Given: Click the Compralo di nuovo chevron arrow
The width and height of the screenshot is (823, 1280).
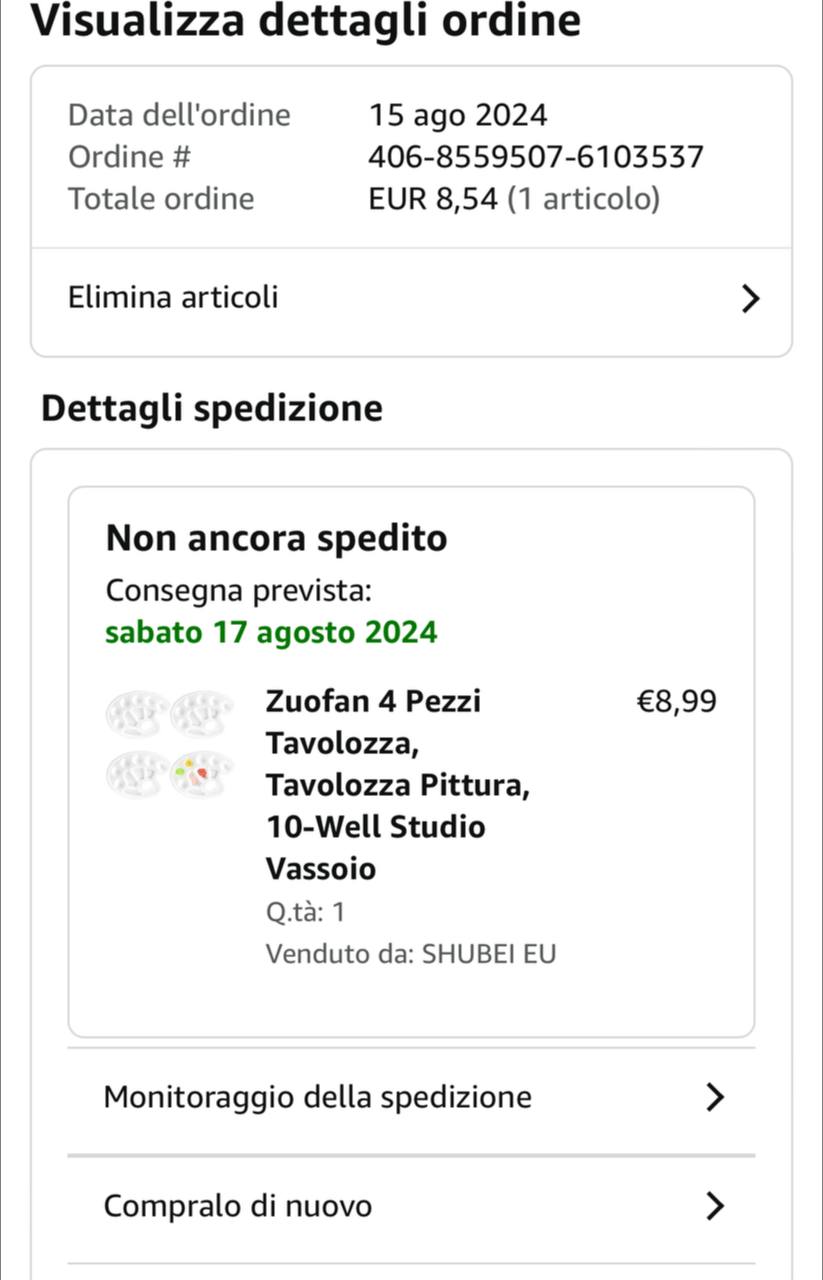Looking at the screenshot, I should 714,1206.
